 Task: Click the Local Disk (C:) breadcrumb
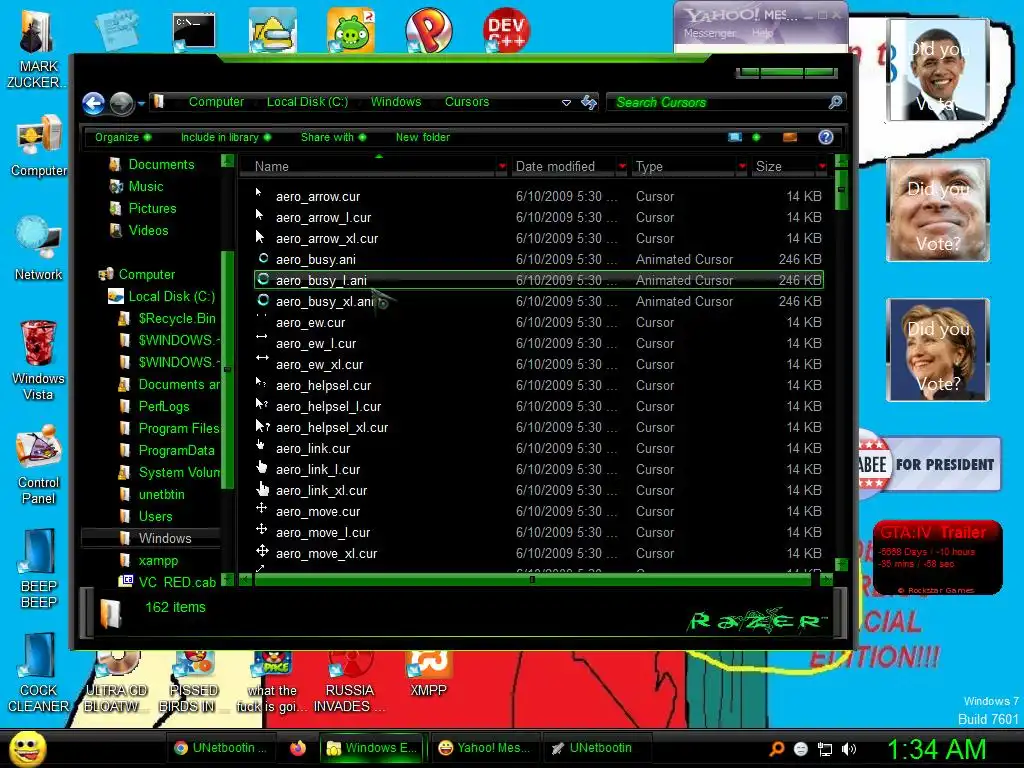[307, 102]
